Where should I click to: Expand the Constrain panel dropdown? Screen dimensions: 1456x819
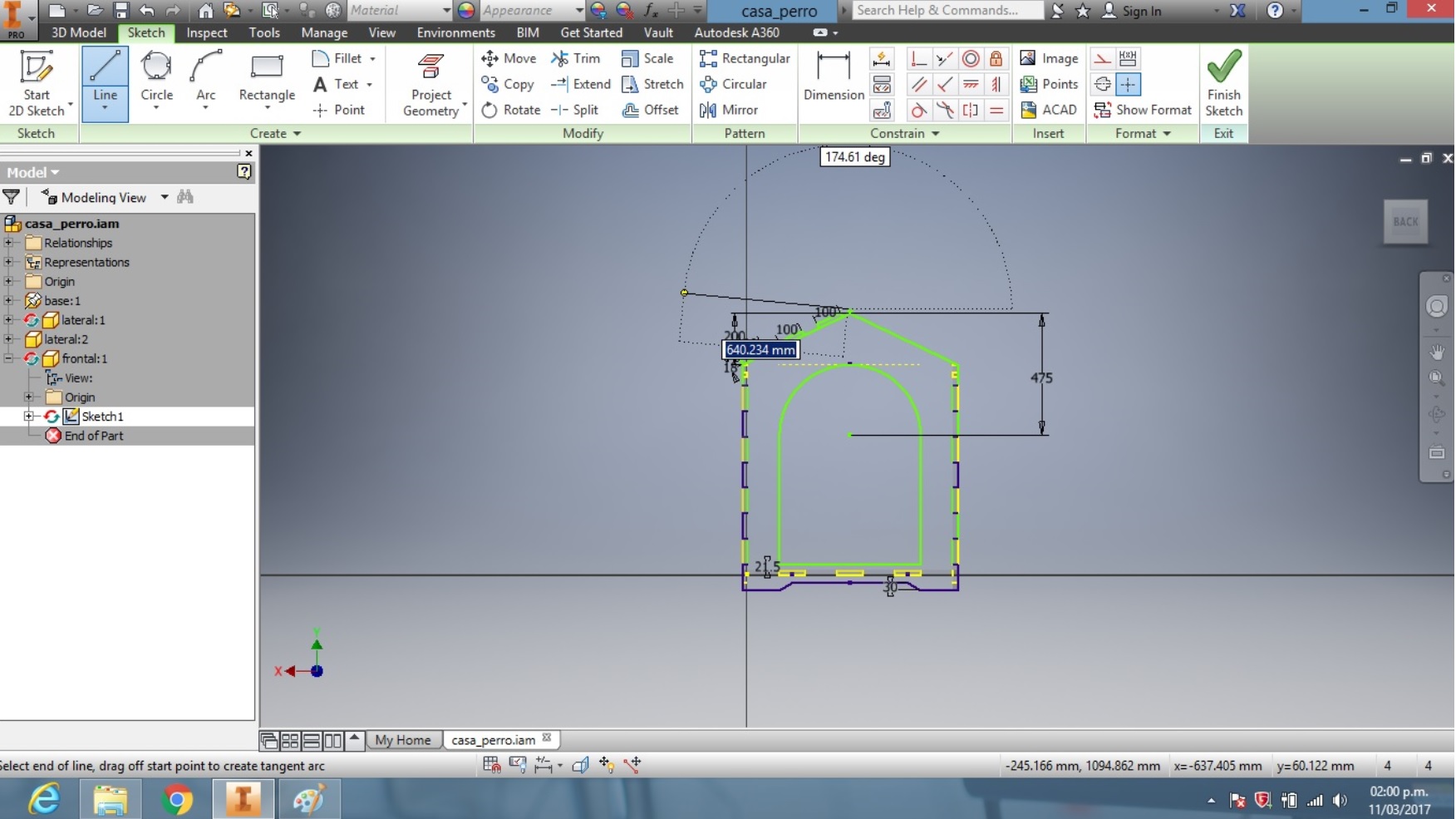904,133
